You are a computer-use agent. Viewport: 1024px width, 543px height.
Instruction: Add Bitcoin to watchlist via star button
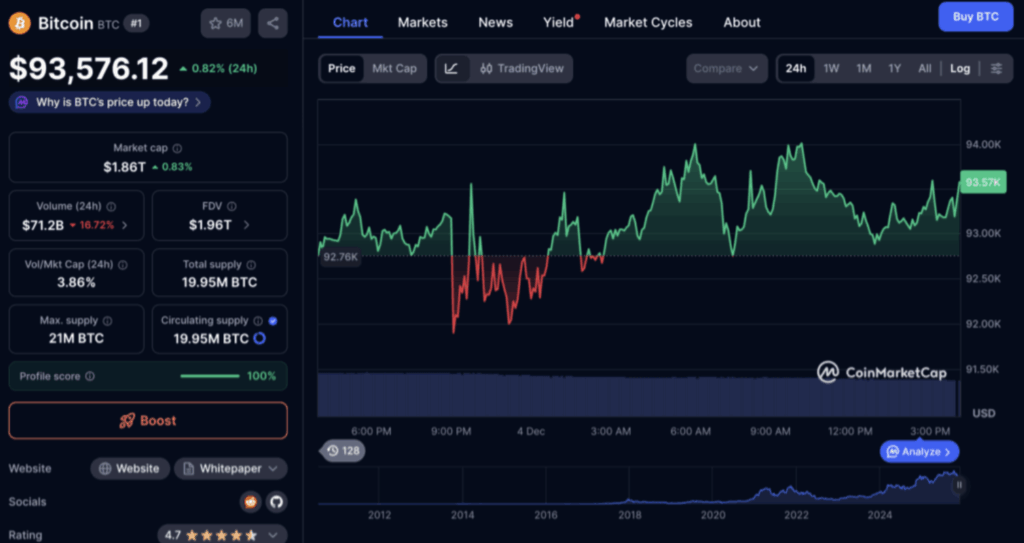tap(225, 22)
